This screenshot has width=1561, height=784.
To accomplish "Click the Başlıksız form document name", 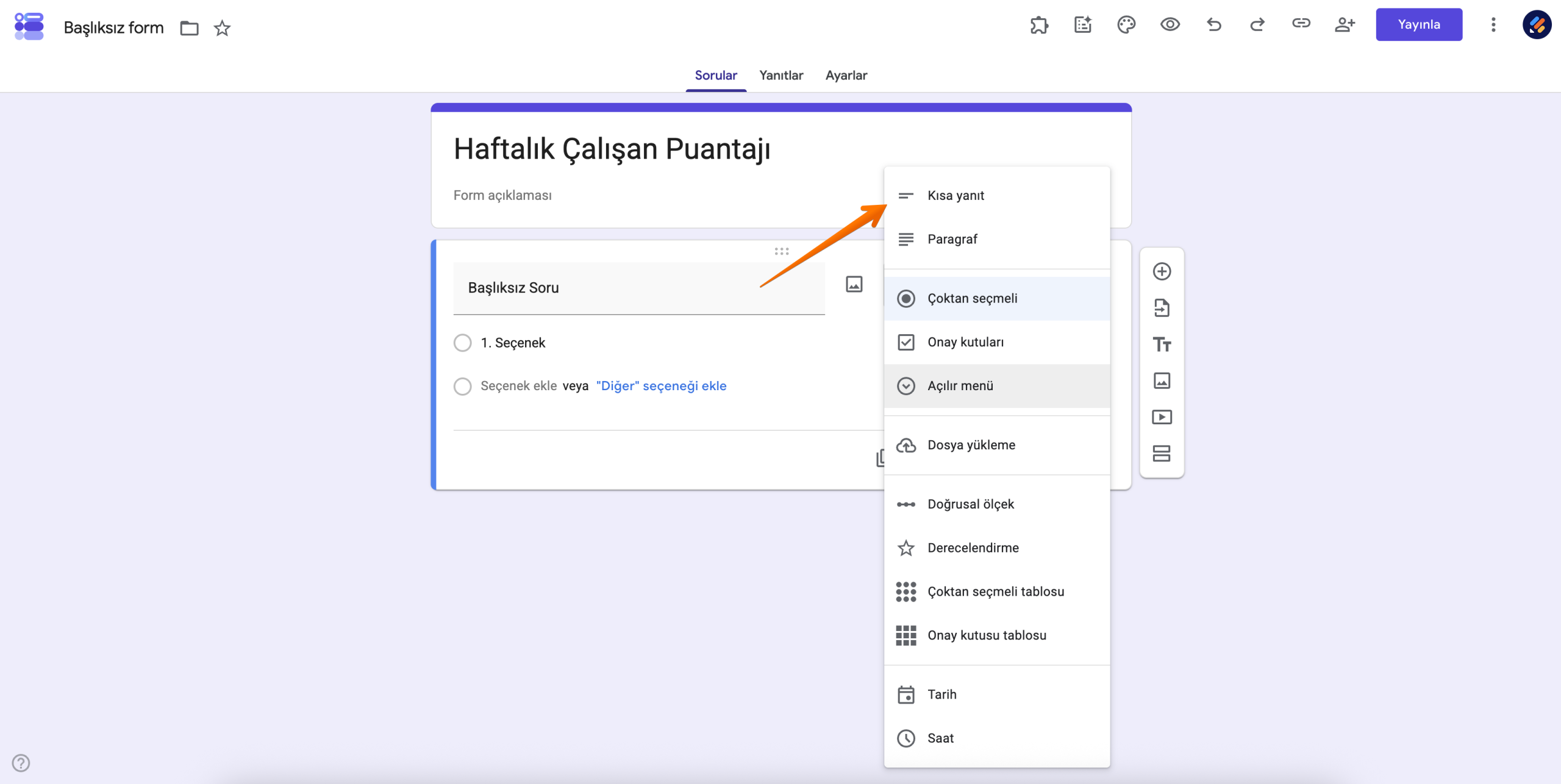I will pyautogui.click(x=113, y=27).
